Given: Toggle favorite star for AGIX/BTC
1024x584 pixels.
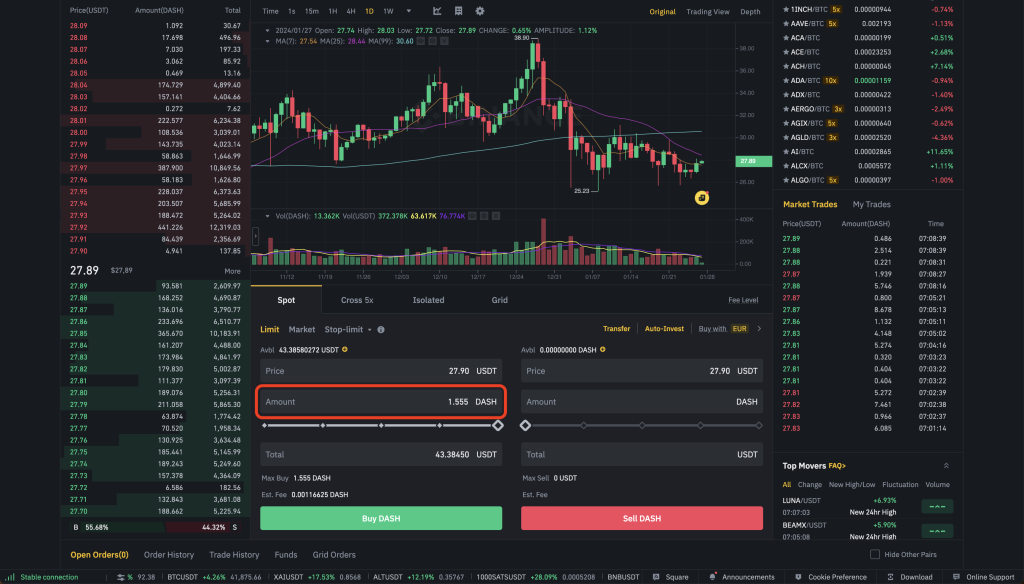Looking at the screenshot, I should coord(786,123).
